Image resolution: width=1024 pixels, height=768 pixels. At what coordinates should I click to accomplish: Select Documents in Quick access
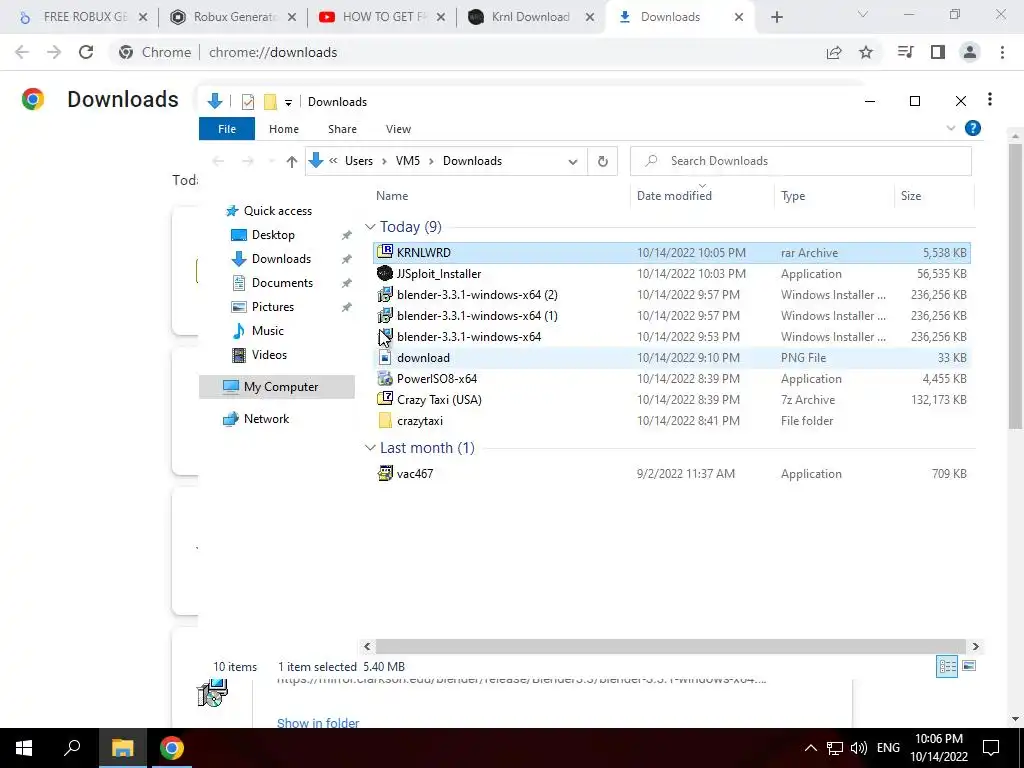click(x=282, y=283)
